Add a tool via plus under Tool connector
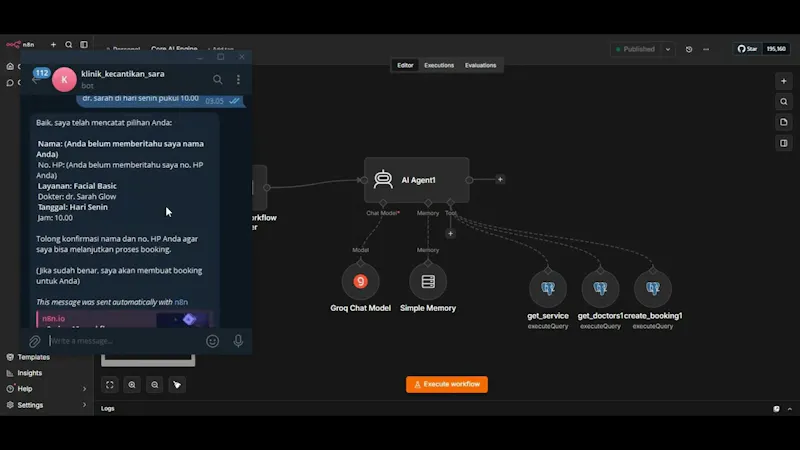Viewport: 800px width, 450px height. click(x=450, y=234)
